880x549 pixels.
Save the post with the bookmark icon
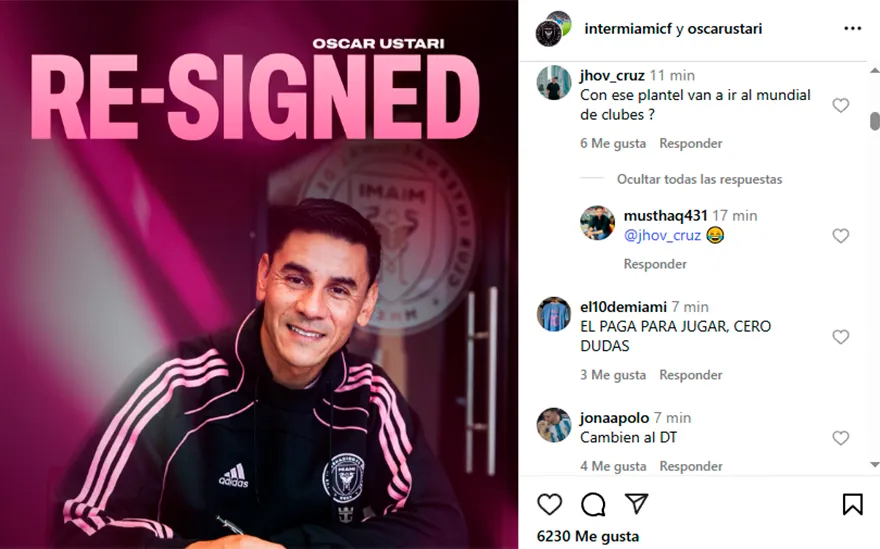point(852,504)
